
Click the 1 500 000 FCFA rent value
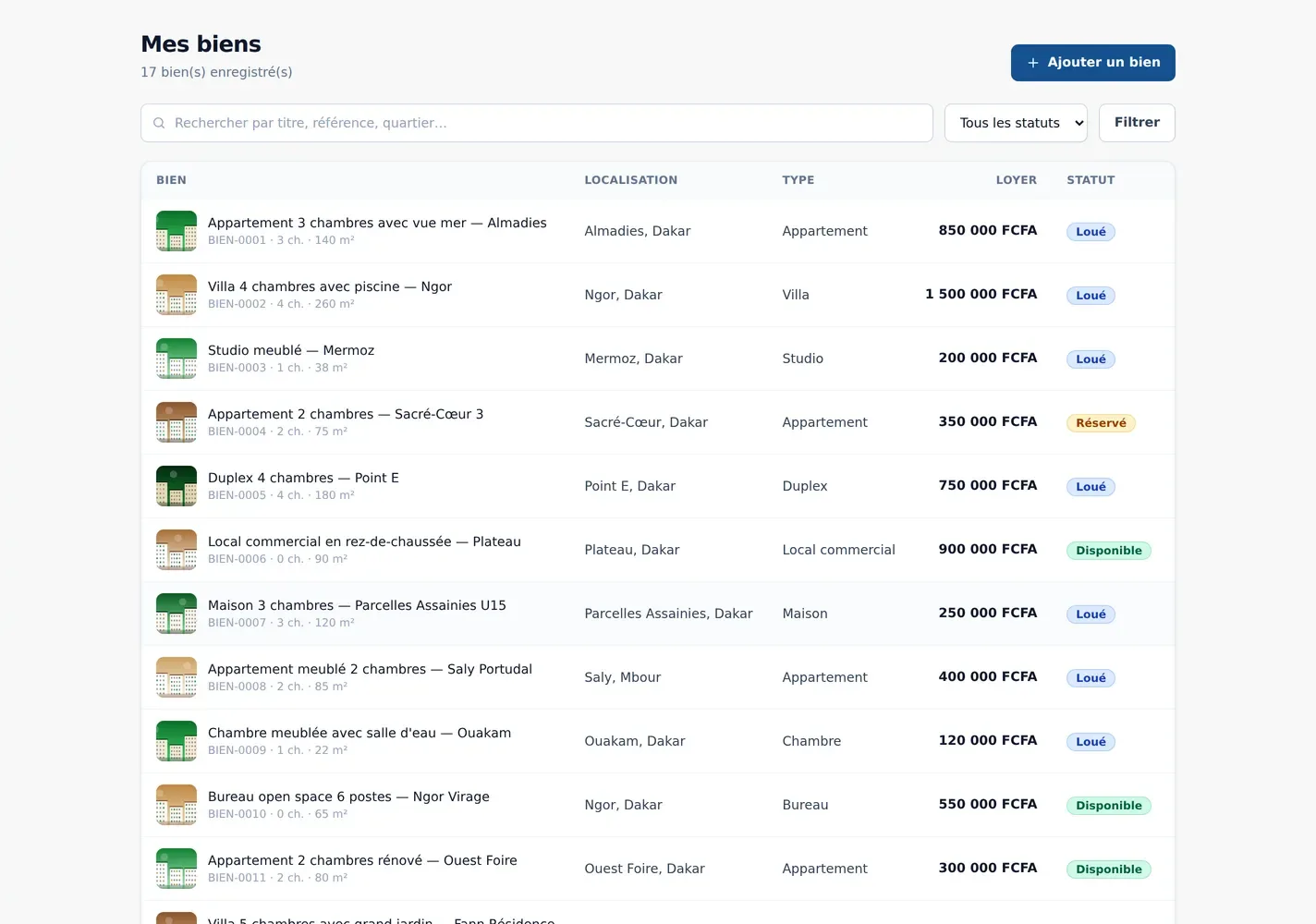(981, 294)
